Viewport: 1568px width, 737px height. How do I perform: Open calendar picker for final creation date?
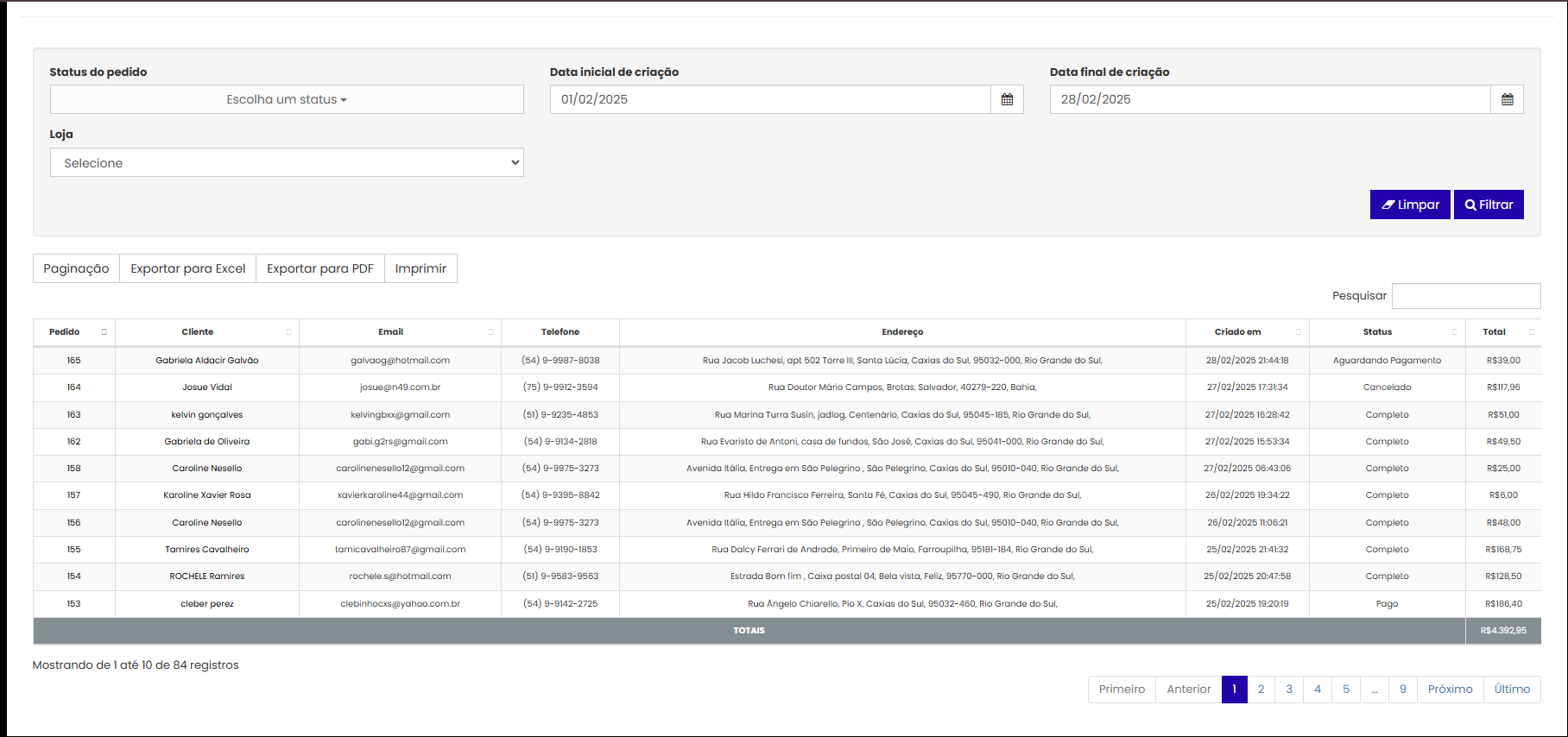click(x=1507, y=99)
